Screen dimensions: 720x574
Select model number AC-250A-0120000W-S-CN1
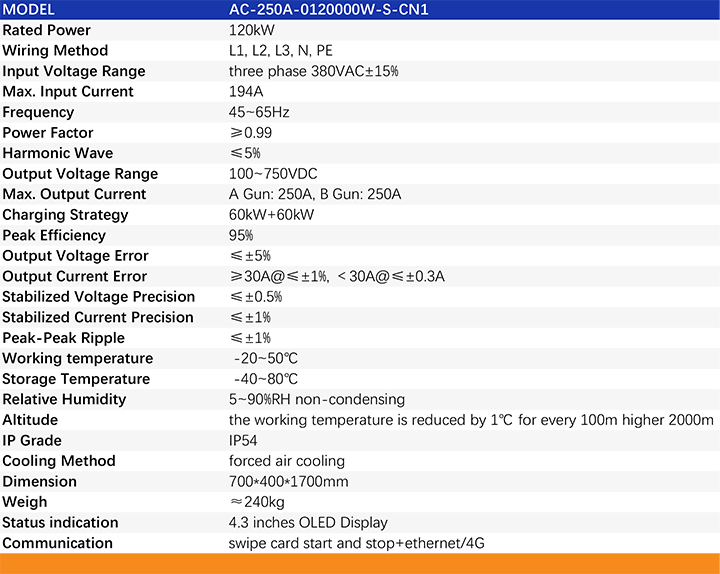330,10
